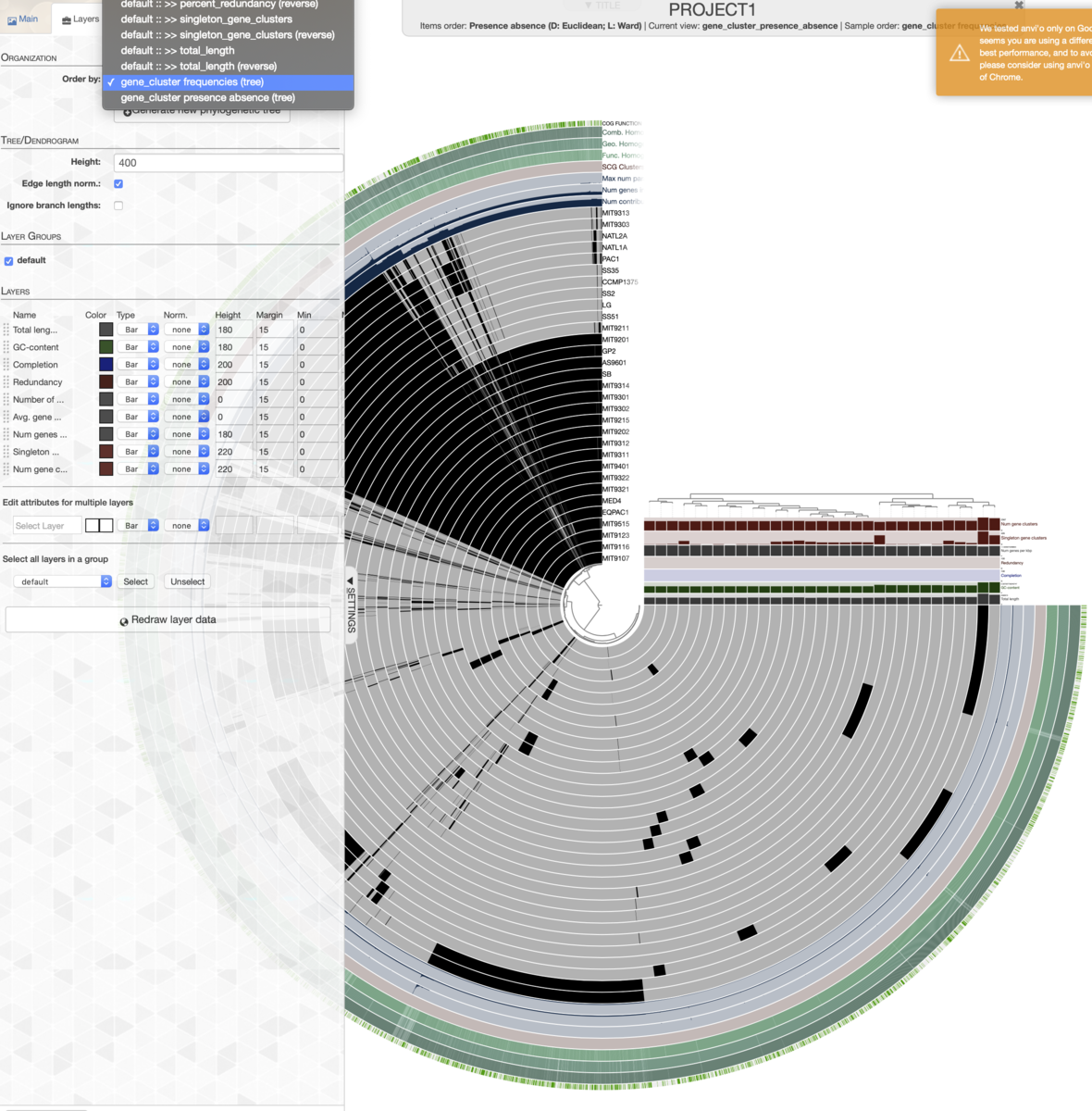Open color picker for GC-content layer
Image resolution: width=1092 pixels, height=1111 pixels.
pos(106,347)
